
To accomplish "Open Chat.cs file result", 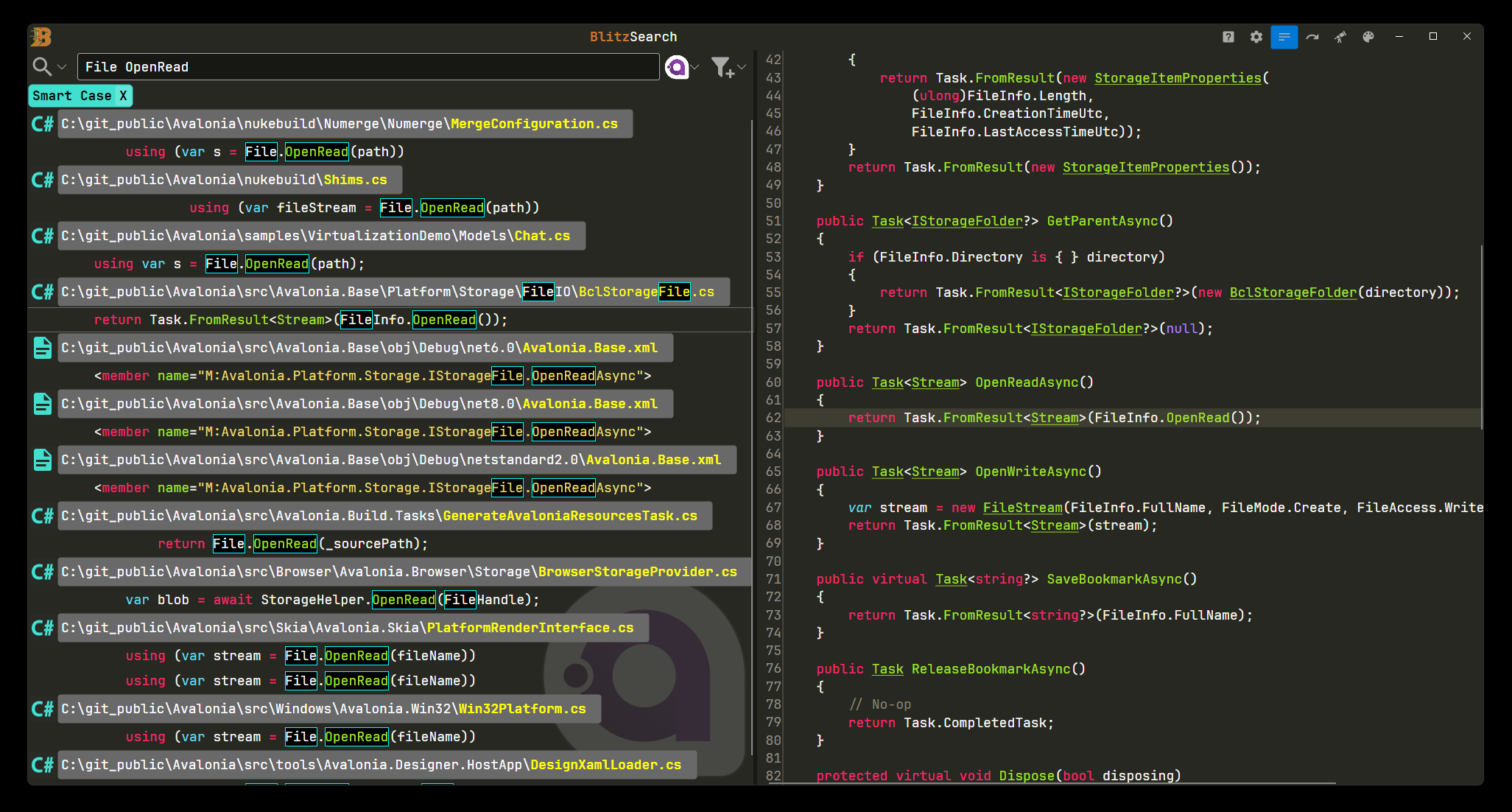I will tap(321, 236).
